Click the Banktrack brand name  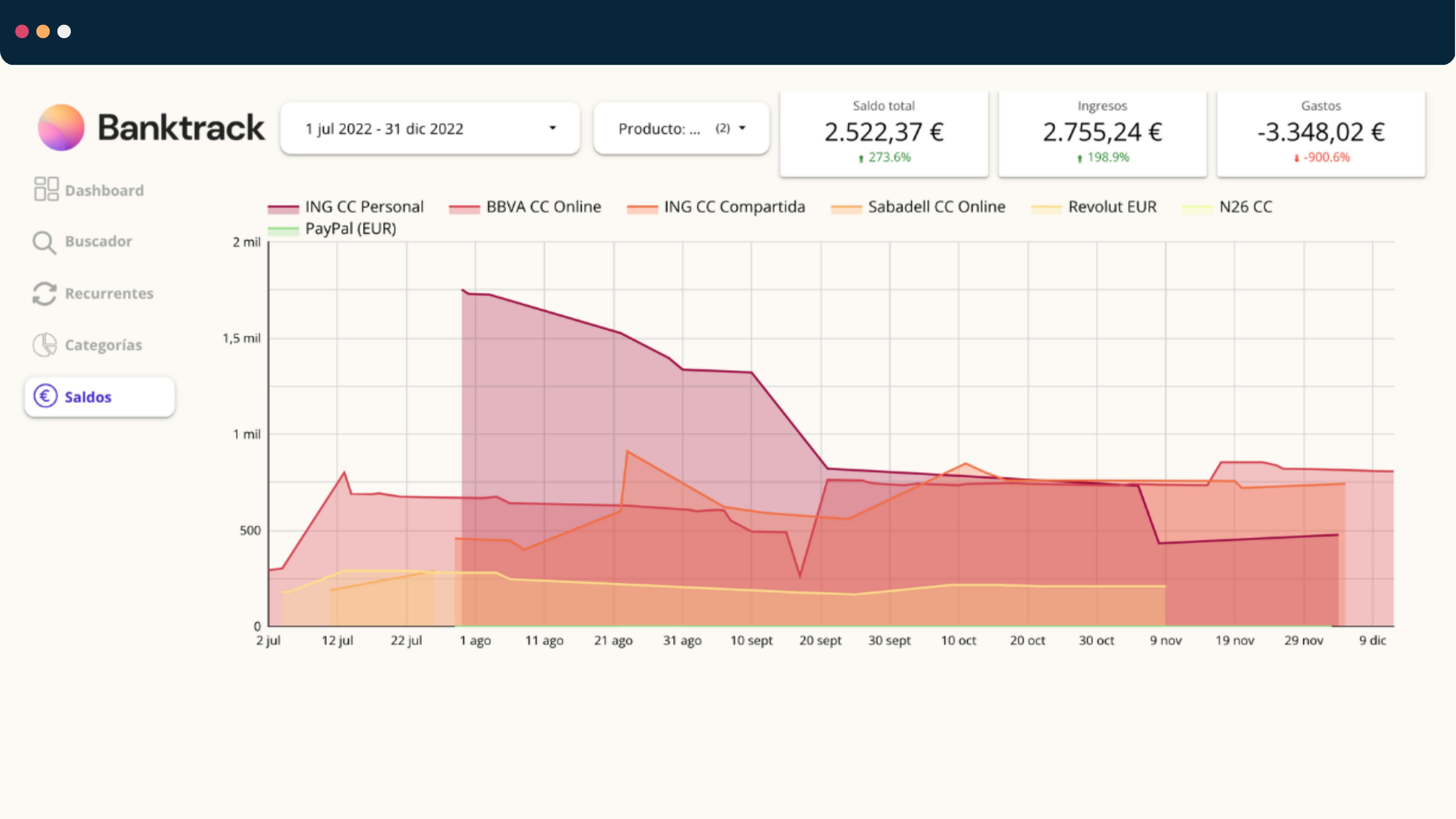click(x=181, y=128)
